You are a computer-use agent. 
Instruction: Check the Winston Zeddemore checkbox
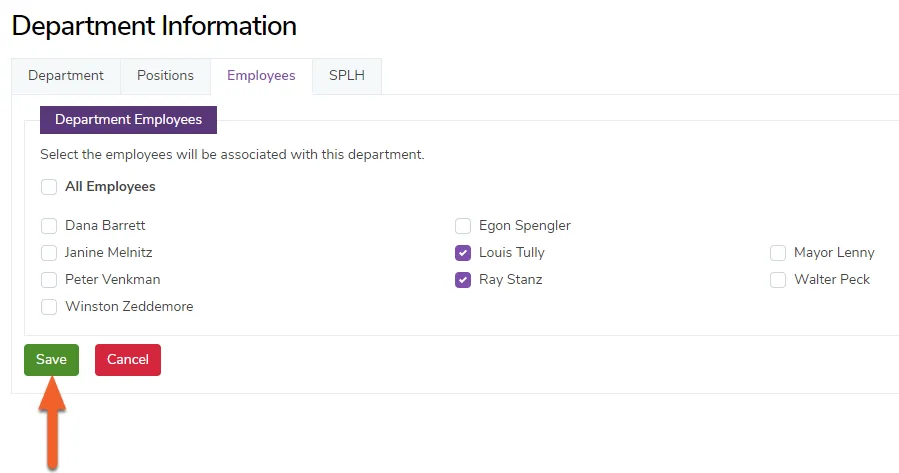[49, 307]
